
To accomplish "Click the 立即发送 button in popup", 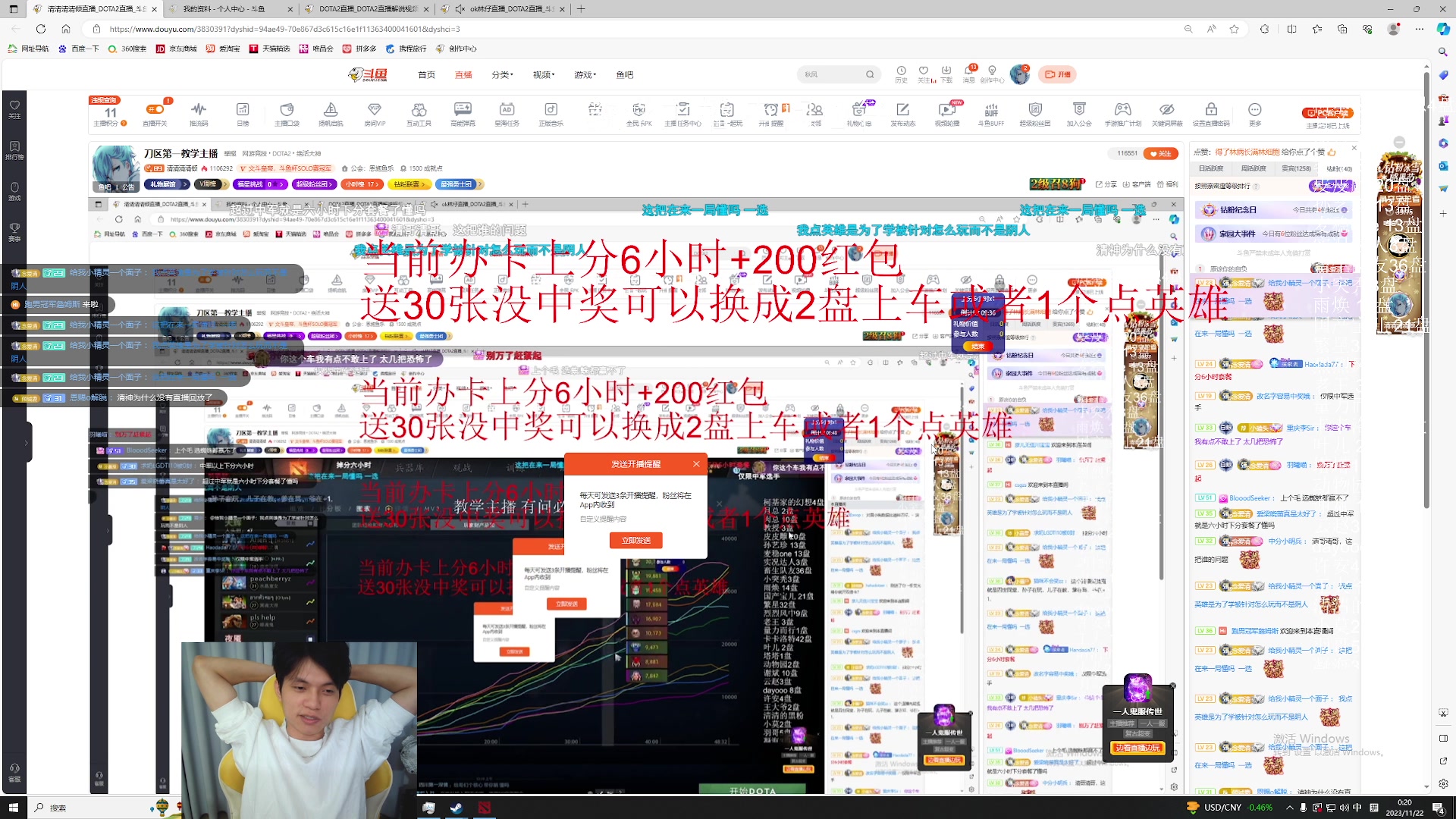I will click(x=636, y=540).
